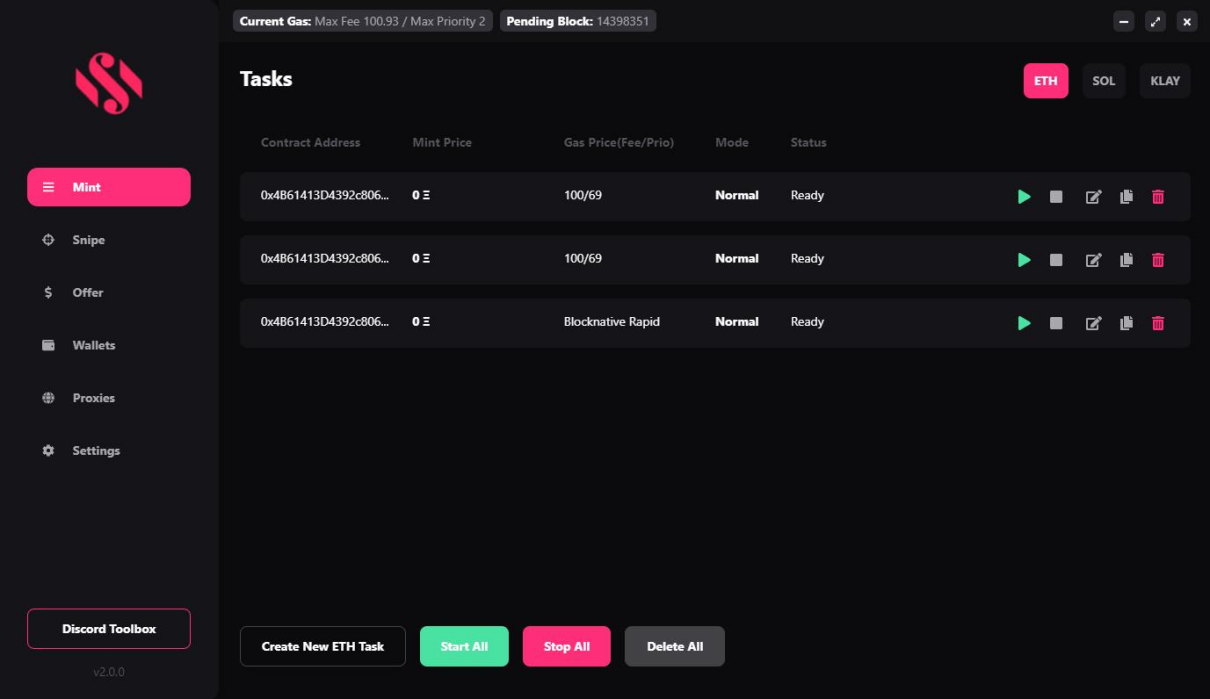1210x699 pixels.
Task: Open Settings from the sidebar
Action: [95, 451]
